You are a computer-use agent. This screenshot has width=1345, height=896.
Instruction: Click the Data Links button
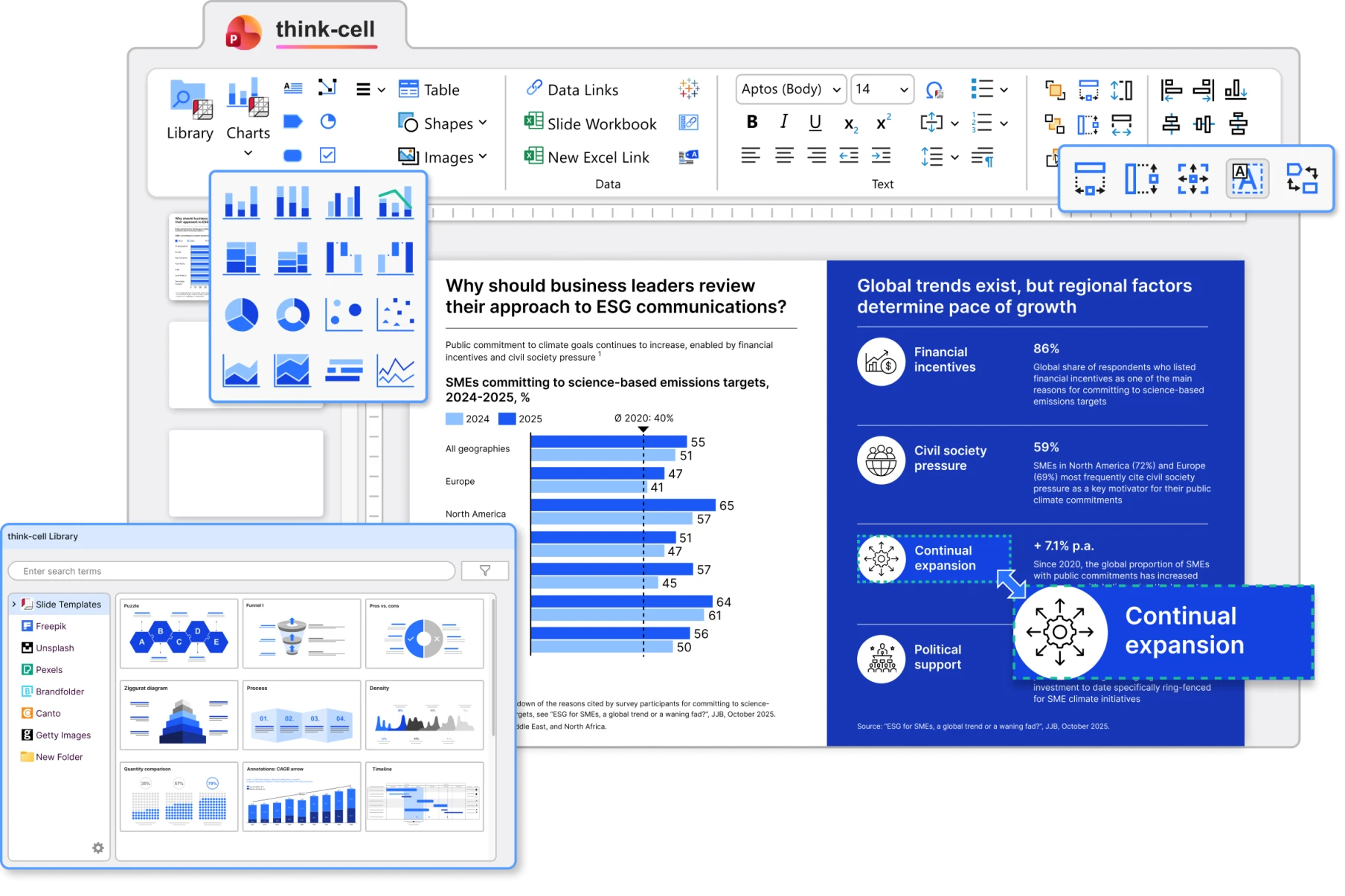pos(572,89)
